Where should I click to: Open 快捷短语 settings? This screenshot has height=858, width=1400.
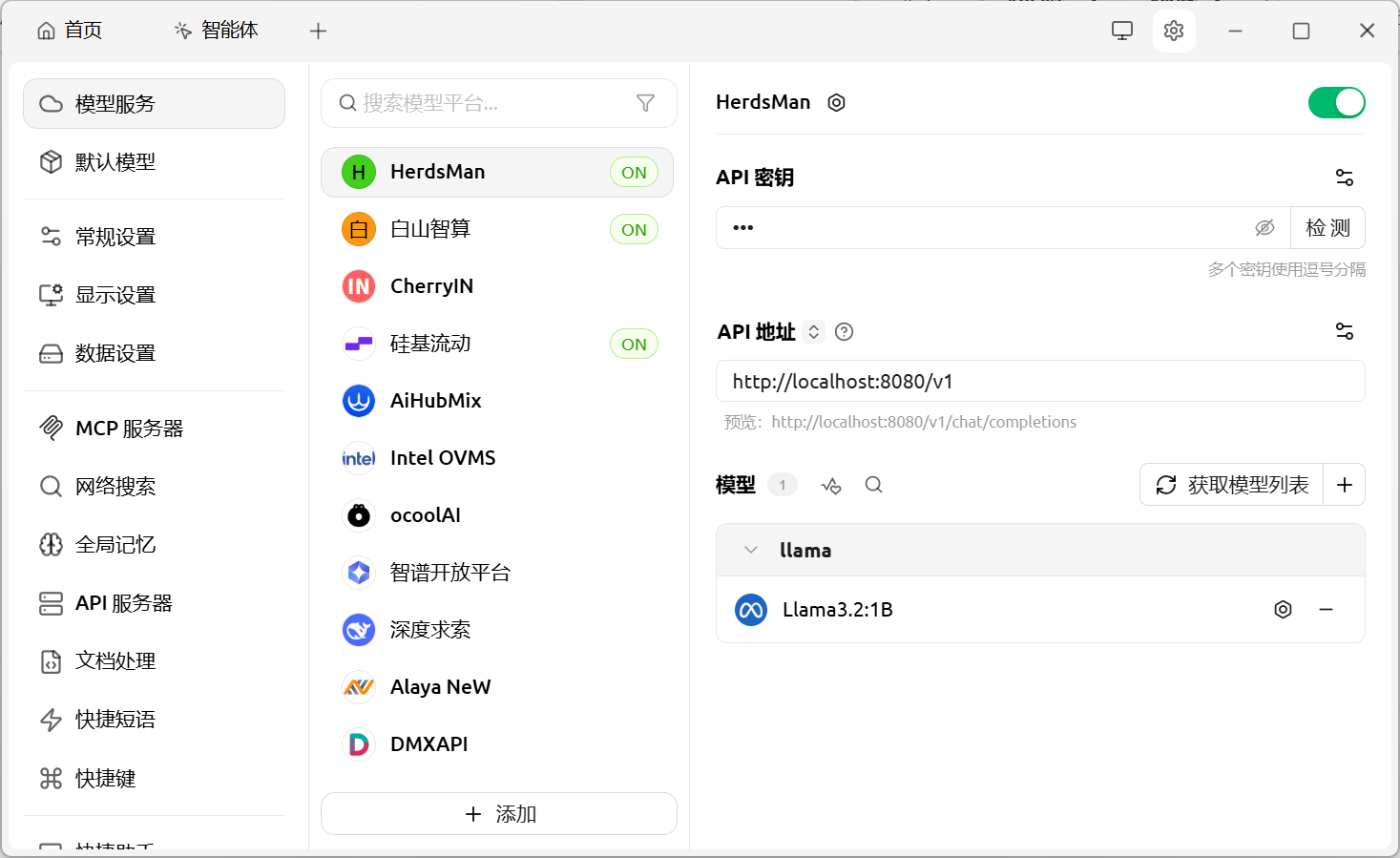pyautogui.click(x=154, y=720)
